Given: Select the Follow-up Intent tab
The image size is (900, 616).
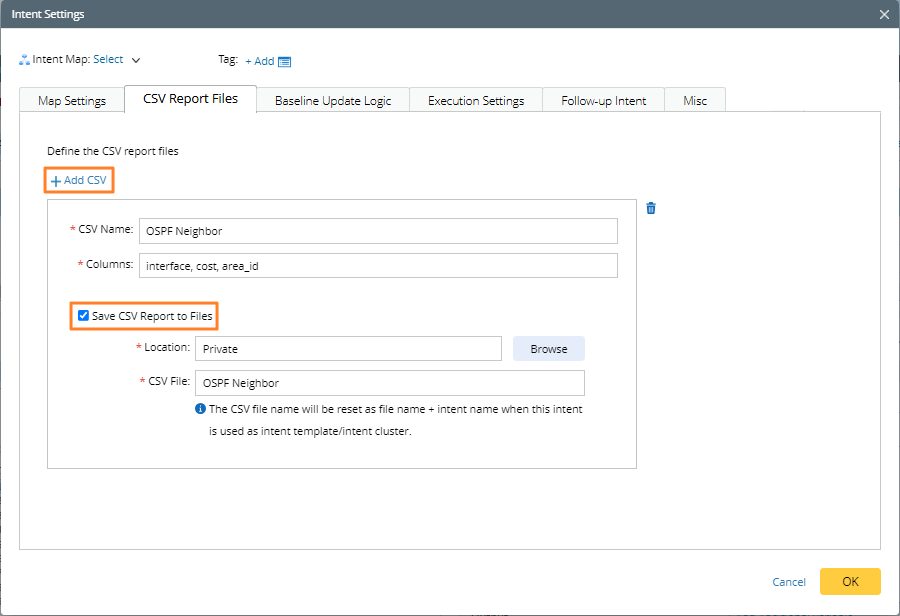Looking at the screenshot, I should click(x=603, y=101).
